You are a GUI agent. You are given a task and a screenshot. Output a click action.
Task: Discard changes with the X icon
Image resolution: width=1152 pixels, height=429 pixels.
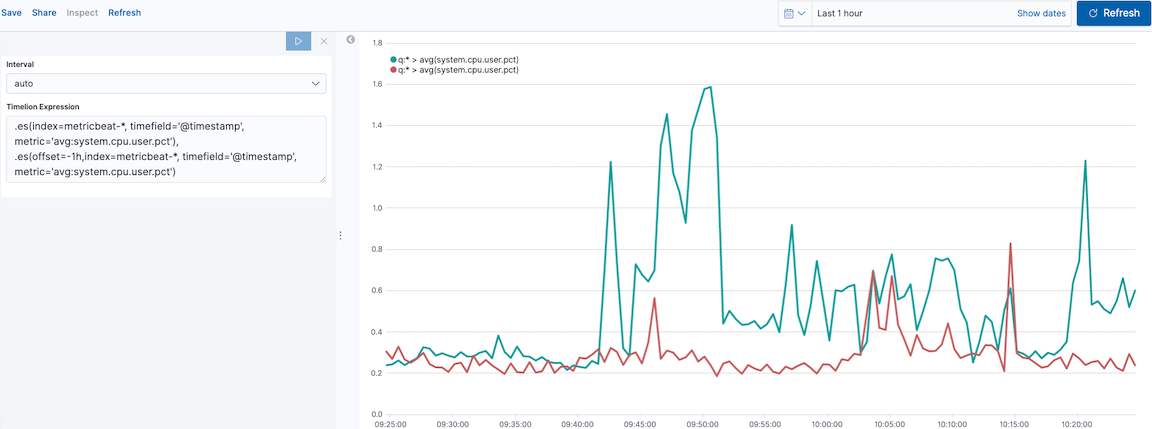click(x=323, y=41)
